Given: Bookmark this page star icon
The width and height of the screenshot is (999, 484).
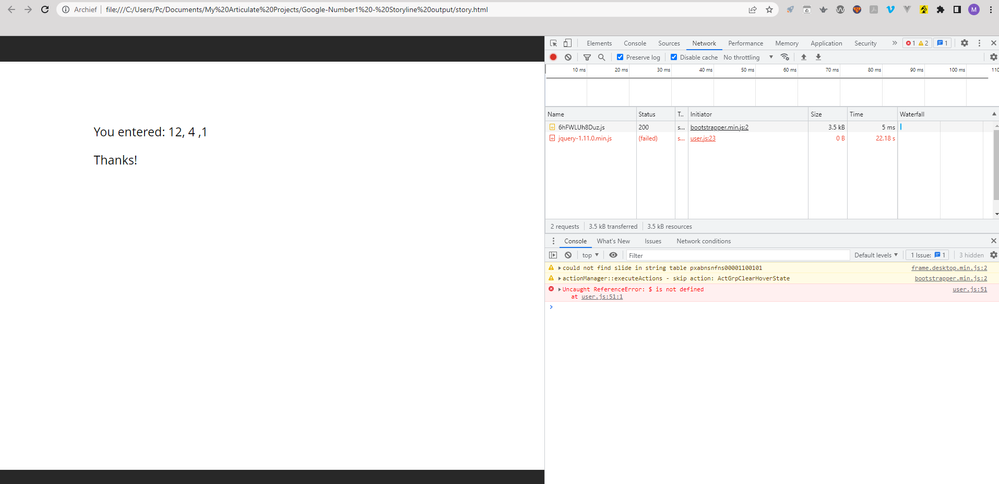Looking at the screenshot, I should pyautogui.click(x=769, y=10).
